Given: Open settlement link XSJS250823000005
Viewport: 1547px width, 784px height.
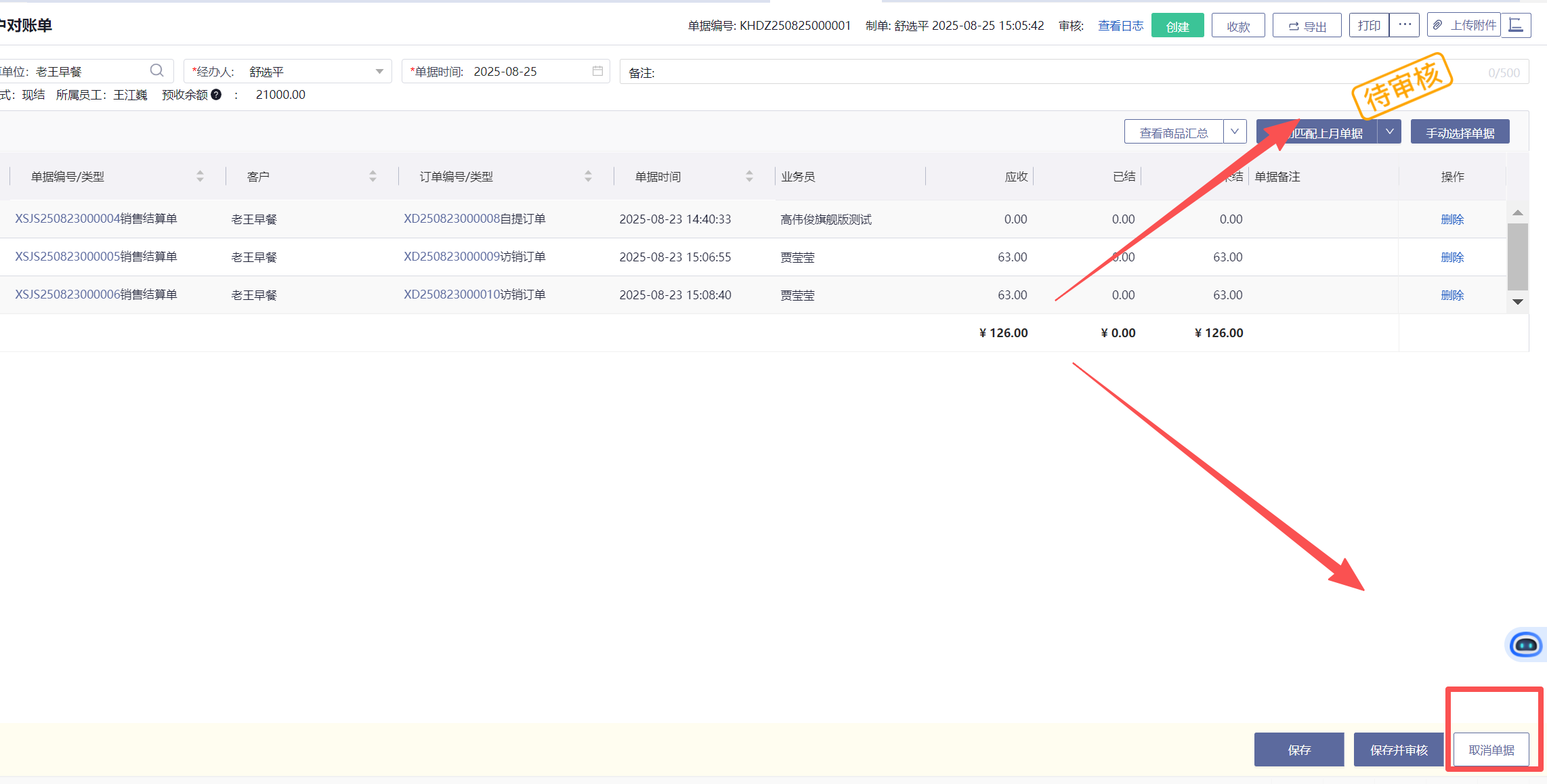Looking at the screenshot, I should pyautogui.click(x=67, y=257).
